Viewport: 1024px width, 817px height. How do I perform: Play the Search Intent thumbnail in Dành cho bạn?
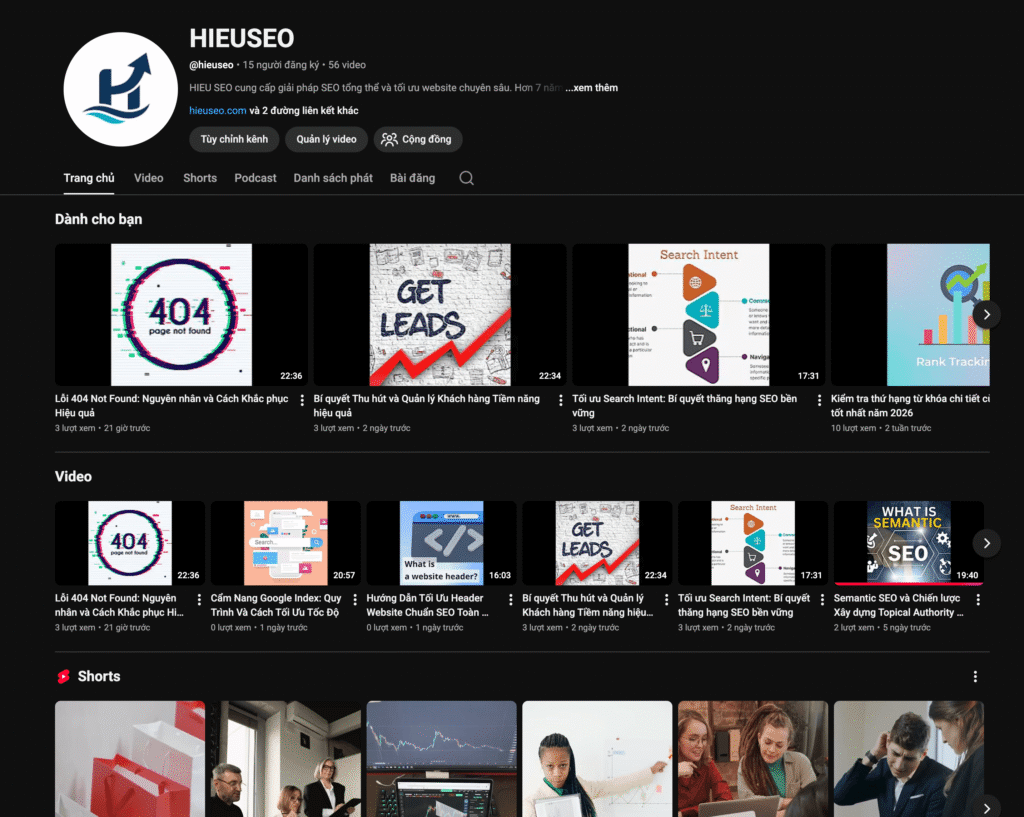click(699, 315)
